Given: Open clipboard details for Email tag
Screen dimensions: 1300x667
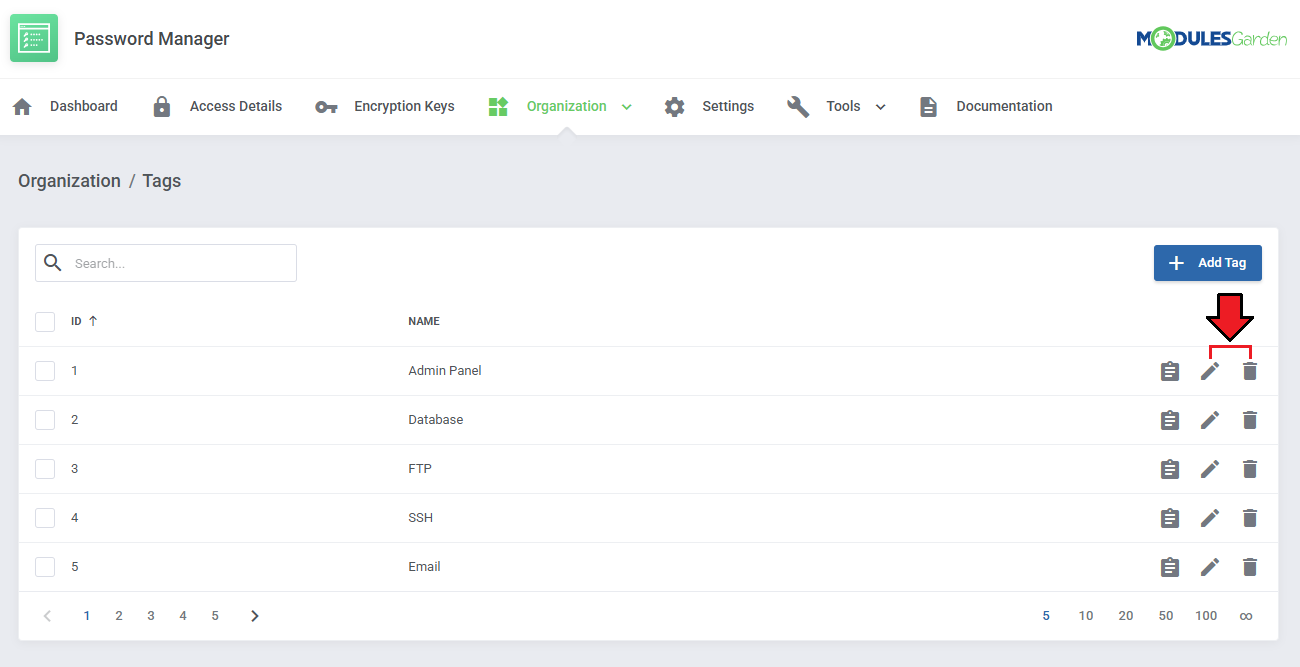Looking at the screenshot, I should coord(1170,567).
